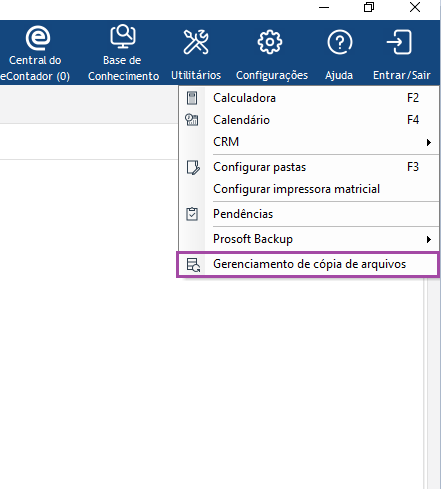This screenshot has width=441, height=489.
Task: Click the Gerenciamento de cópia icon
Action: coord(193,265)
